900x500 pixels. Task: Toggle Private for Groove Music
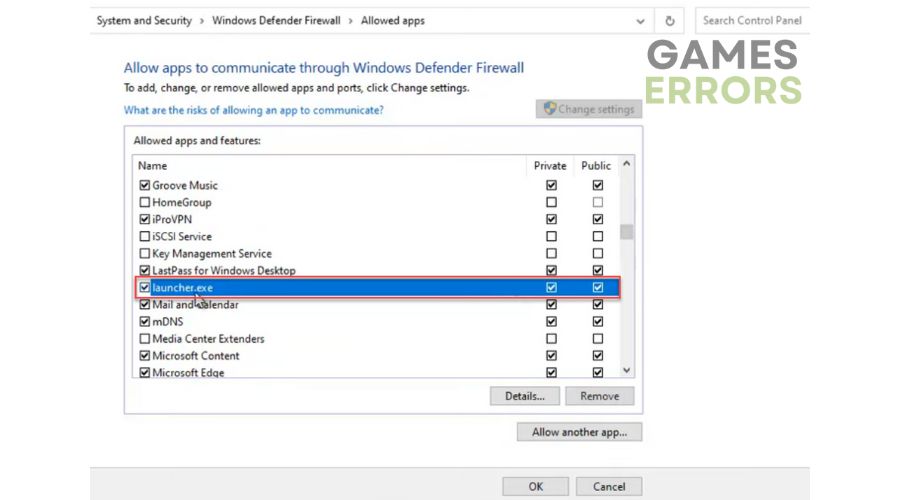click(x=552, y=185)
